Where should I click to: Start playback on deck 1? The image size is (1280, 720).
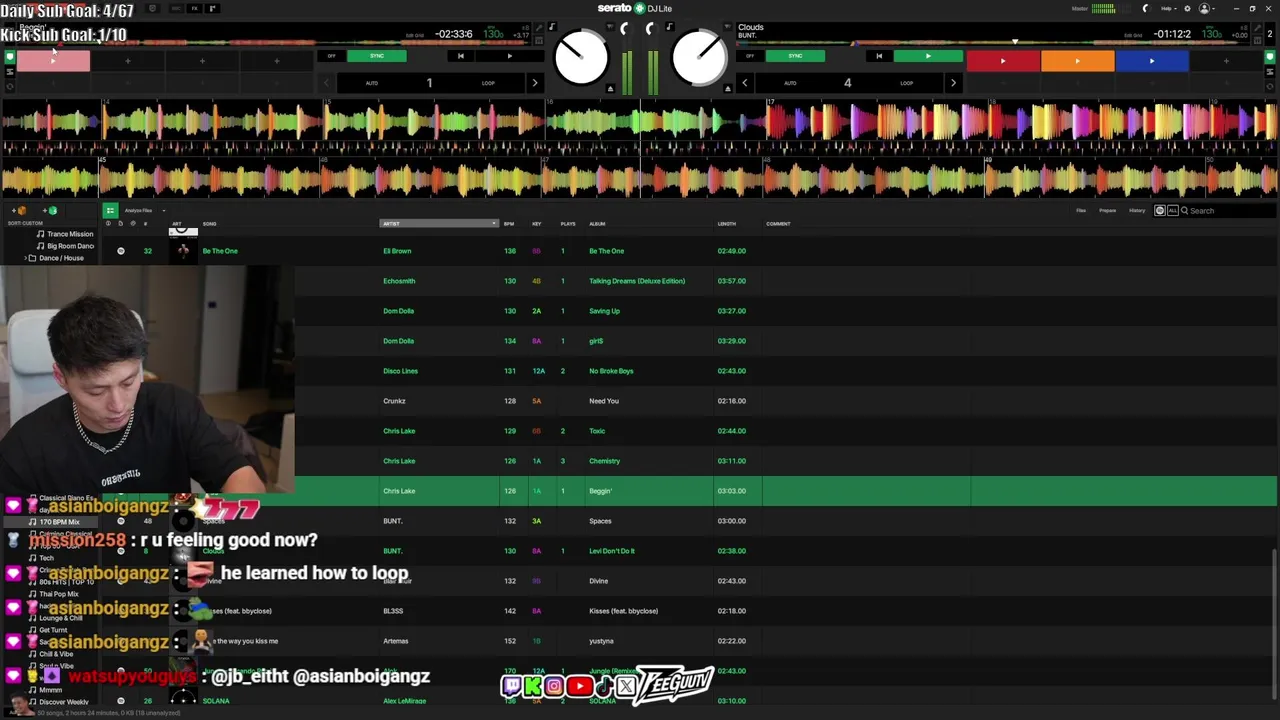point(509,56)
